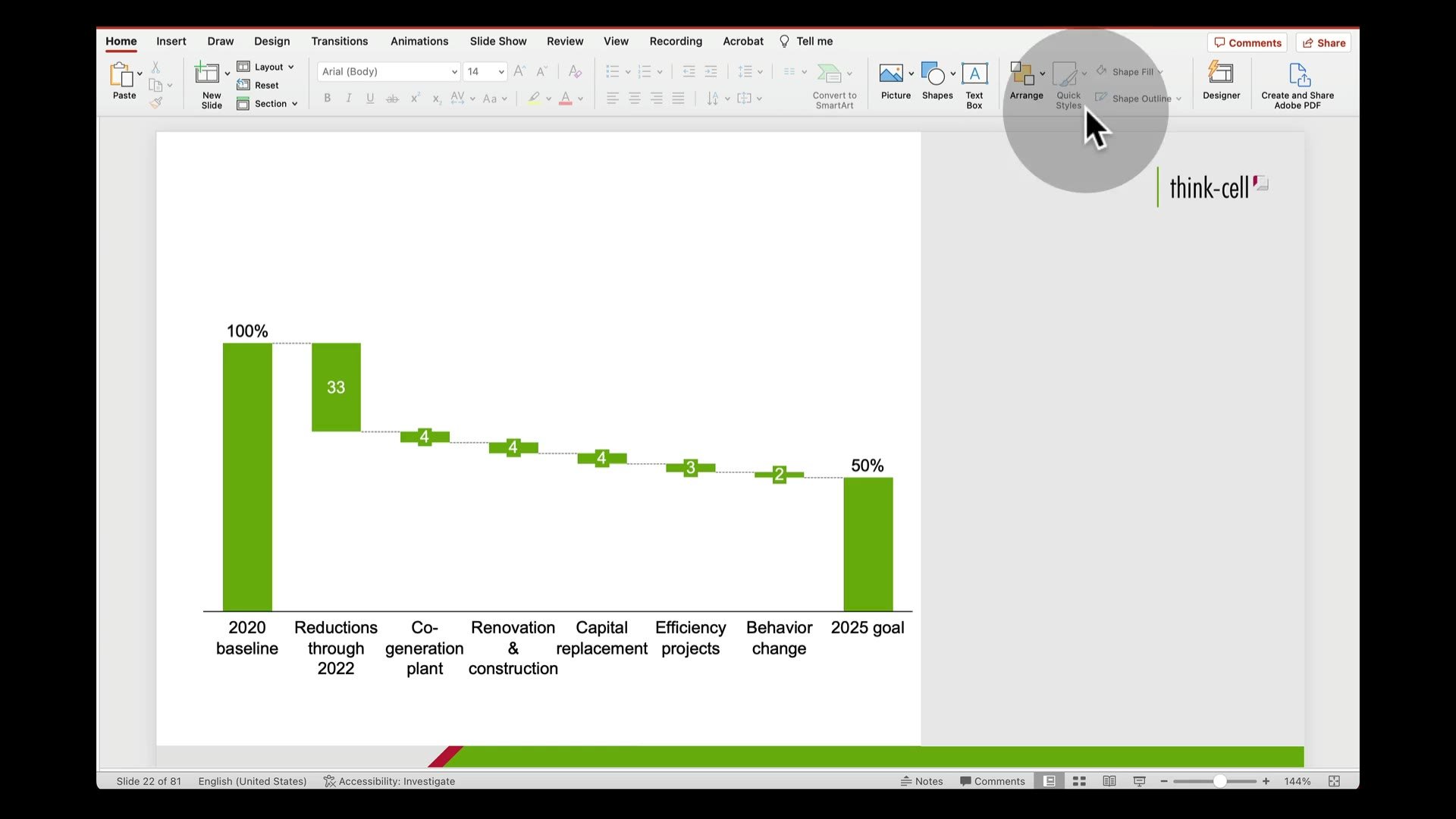1456x819 pixels.
Task: Switch to the Draw tab
Action: tap(221, 41)
